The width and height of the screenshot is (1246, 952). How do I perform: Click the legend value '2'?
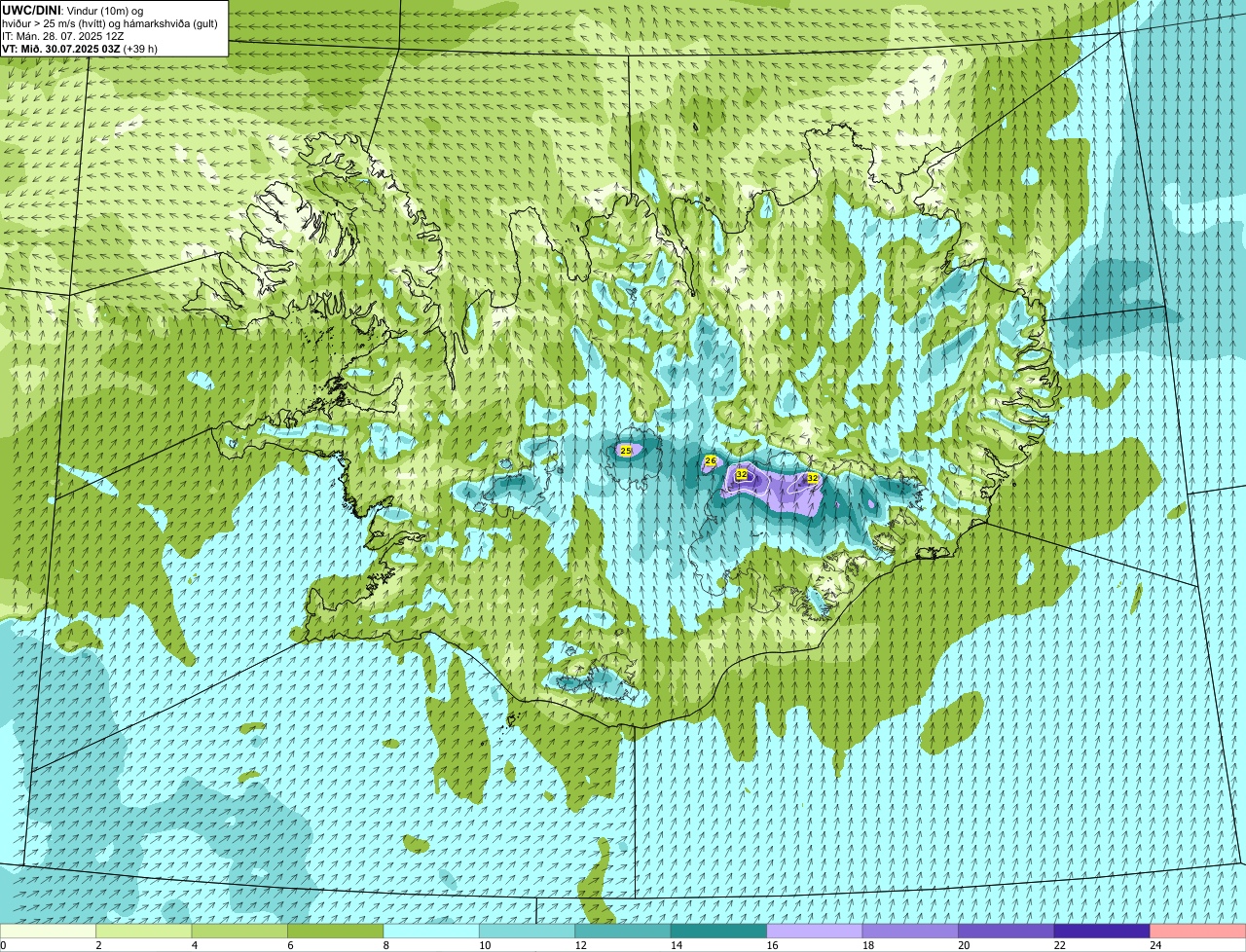[x=98, y=945]
